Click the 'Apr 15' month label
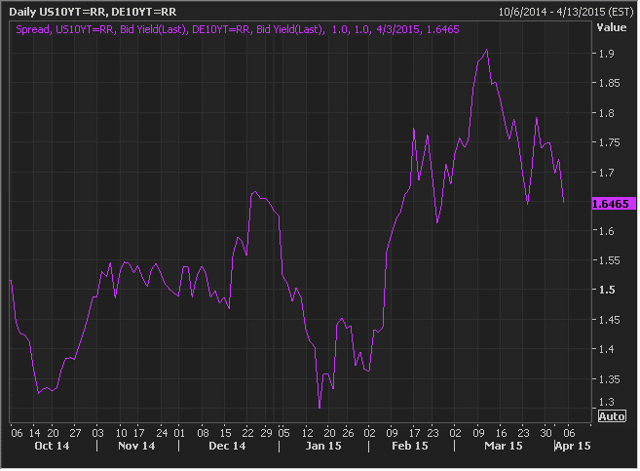This screenshot has height=471, width=640. 574,447
